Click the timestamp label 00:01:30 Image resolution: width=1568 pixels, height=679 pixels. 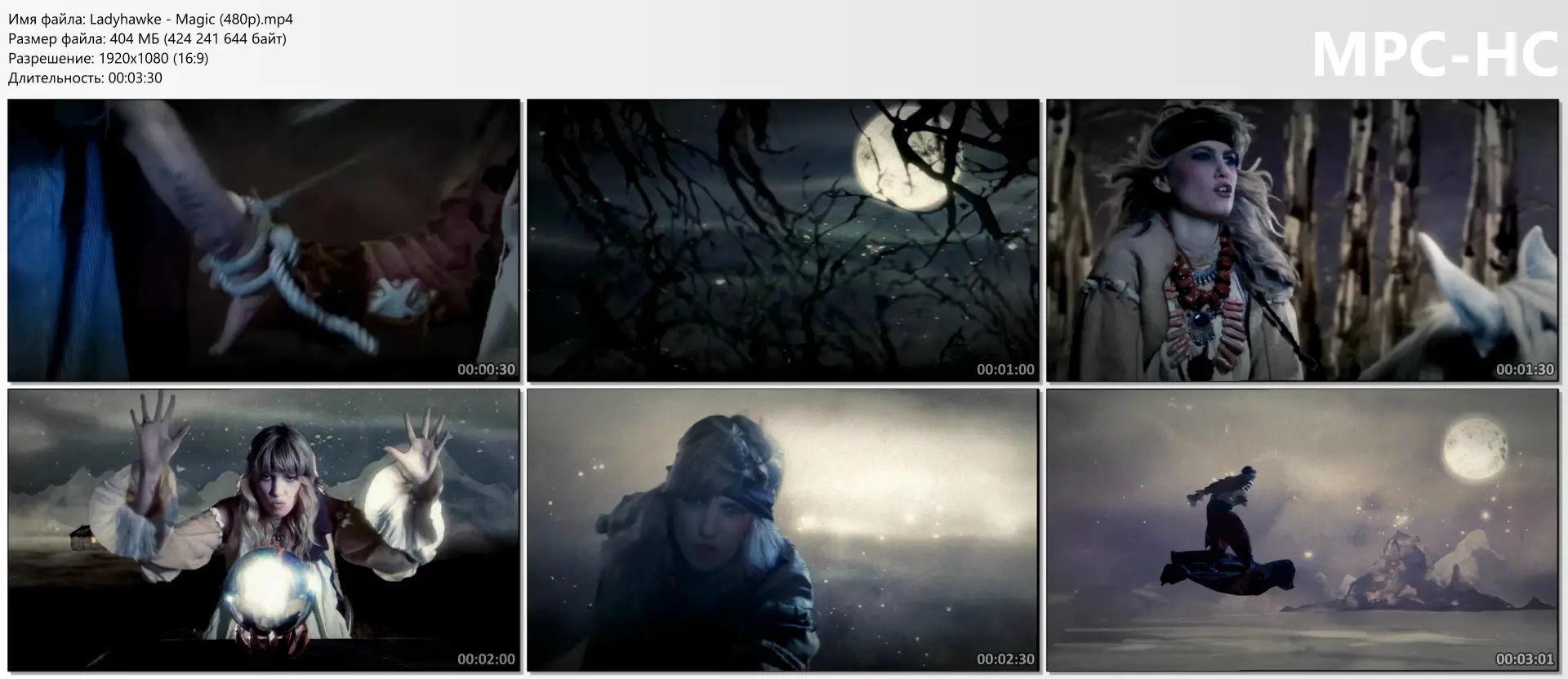[1525, 370]
